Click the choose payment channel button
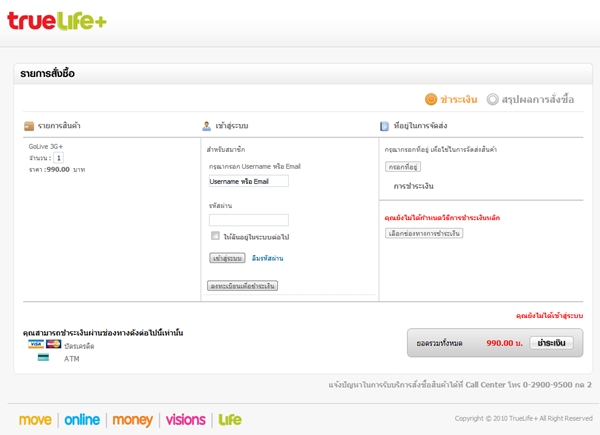 tap(424, 233)
